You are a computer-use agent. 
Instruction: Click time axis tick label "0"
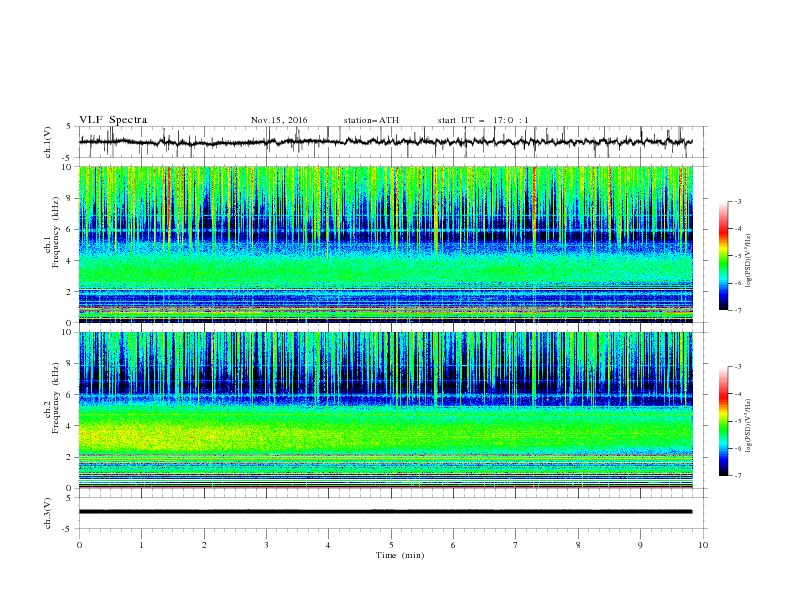click(x=79, y=545)
